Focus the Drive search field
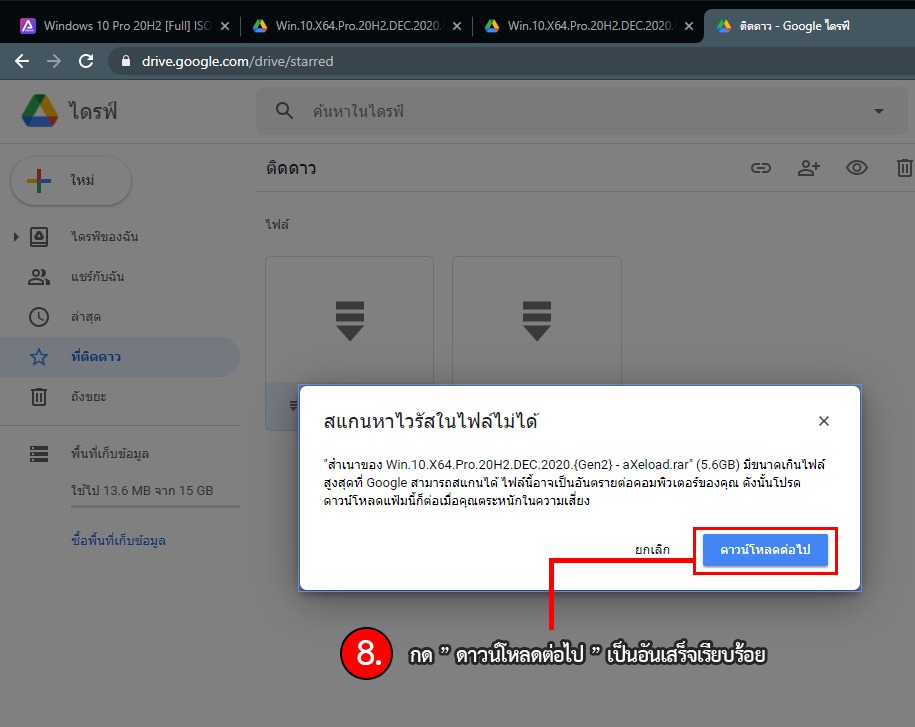915x727 pixels. (581, 111)
